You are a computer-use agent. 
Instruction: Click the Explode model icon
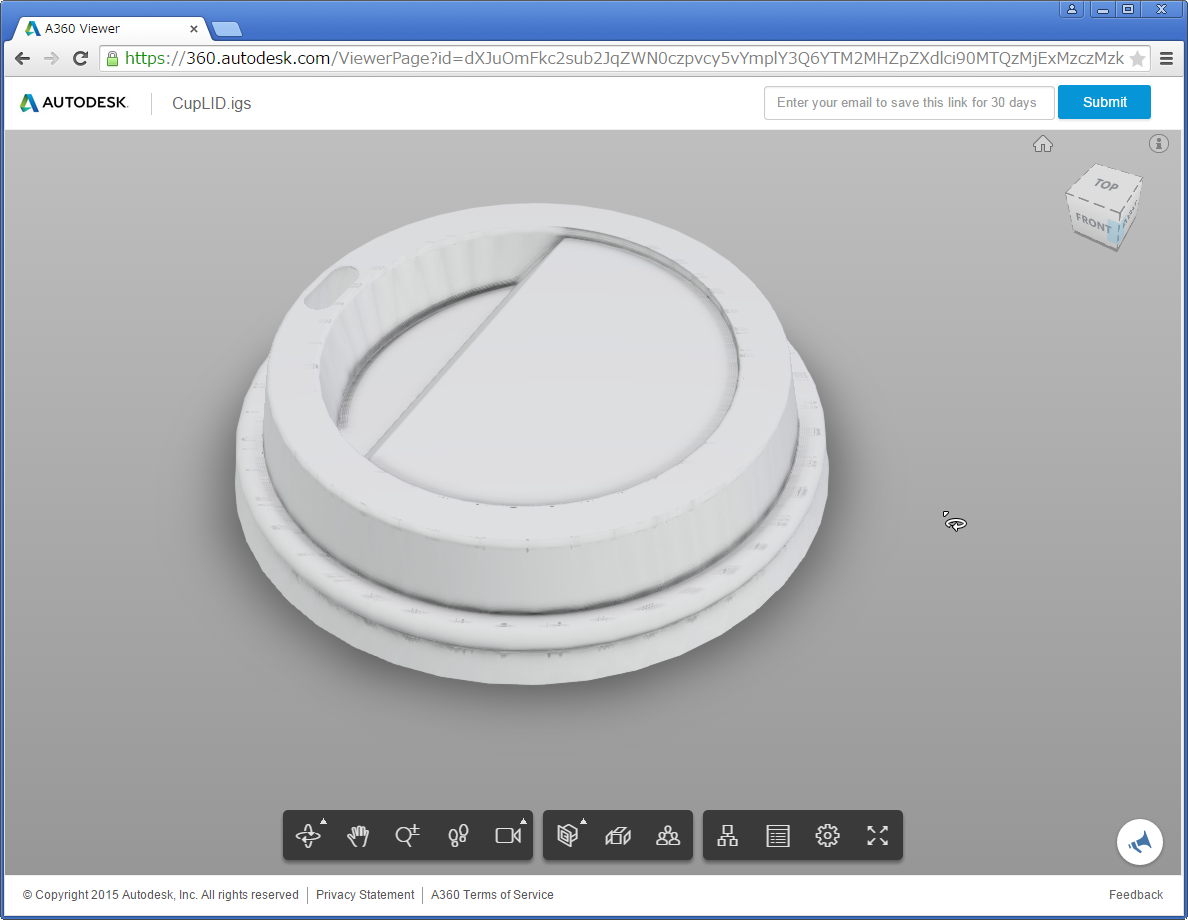pos(618,835)
